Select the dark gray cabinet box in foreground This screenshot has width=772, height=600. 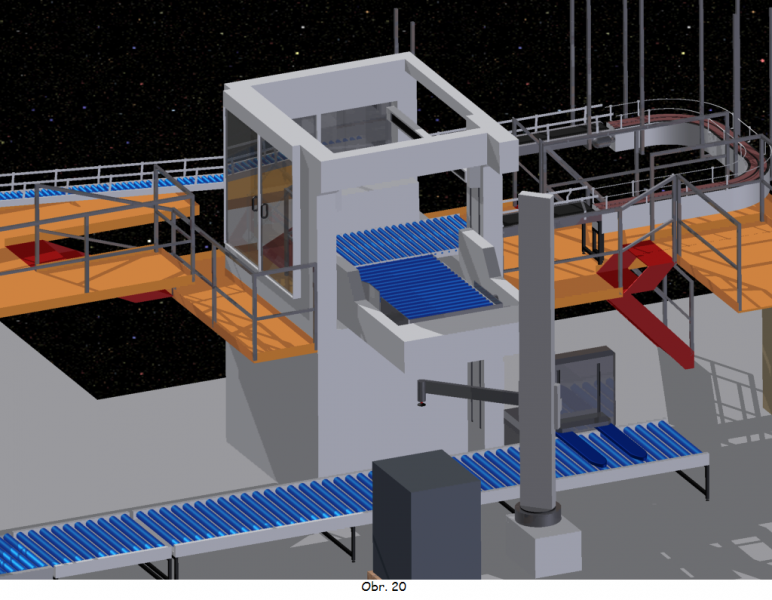click(426, 515)
